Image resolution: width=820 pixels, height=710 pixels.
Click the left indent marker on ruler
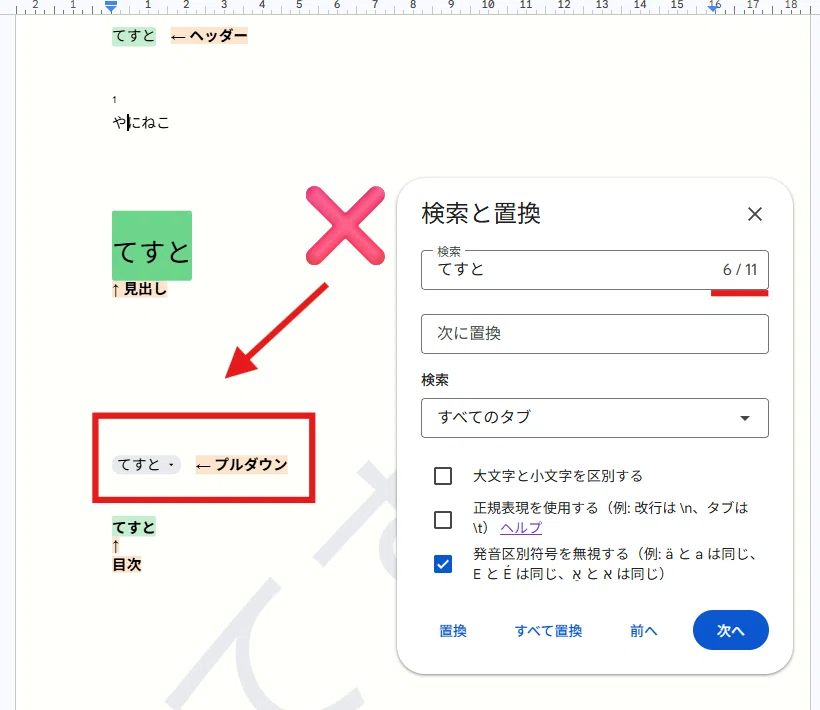click(x=110, y=6)
